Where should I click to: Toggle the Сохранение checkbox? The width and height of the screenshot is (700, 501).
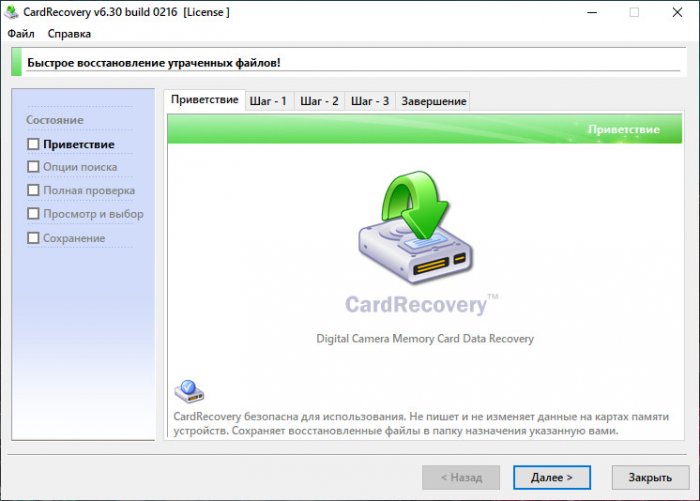(33, 238)
